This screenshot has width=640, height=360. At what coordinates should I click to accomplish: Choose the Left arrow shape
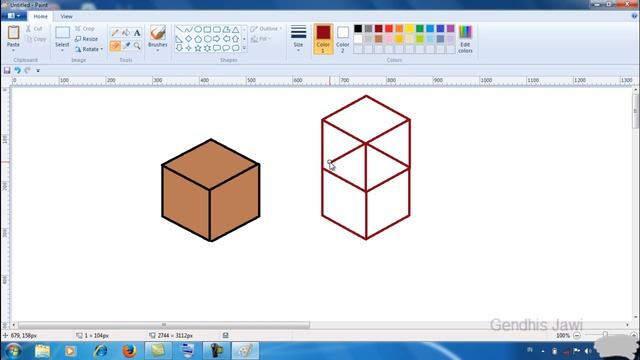pos(226,39)
